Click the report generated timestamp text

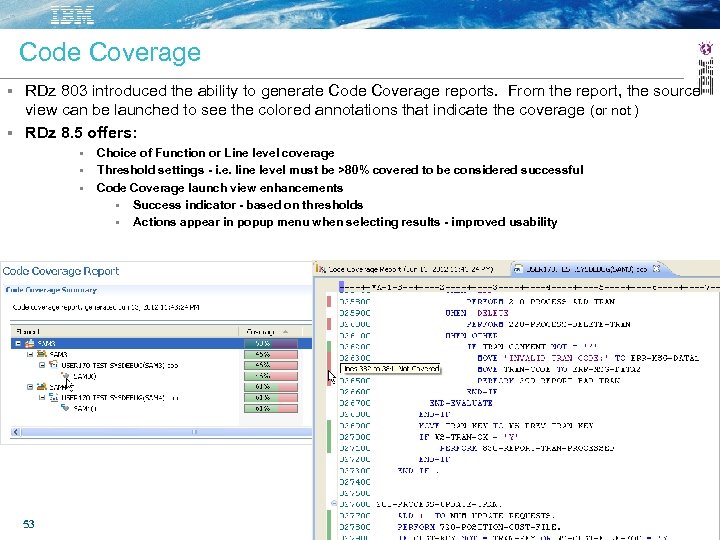point(106,307)
